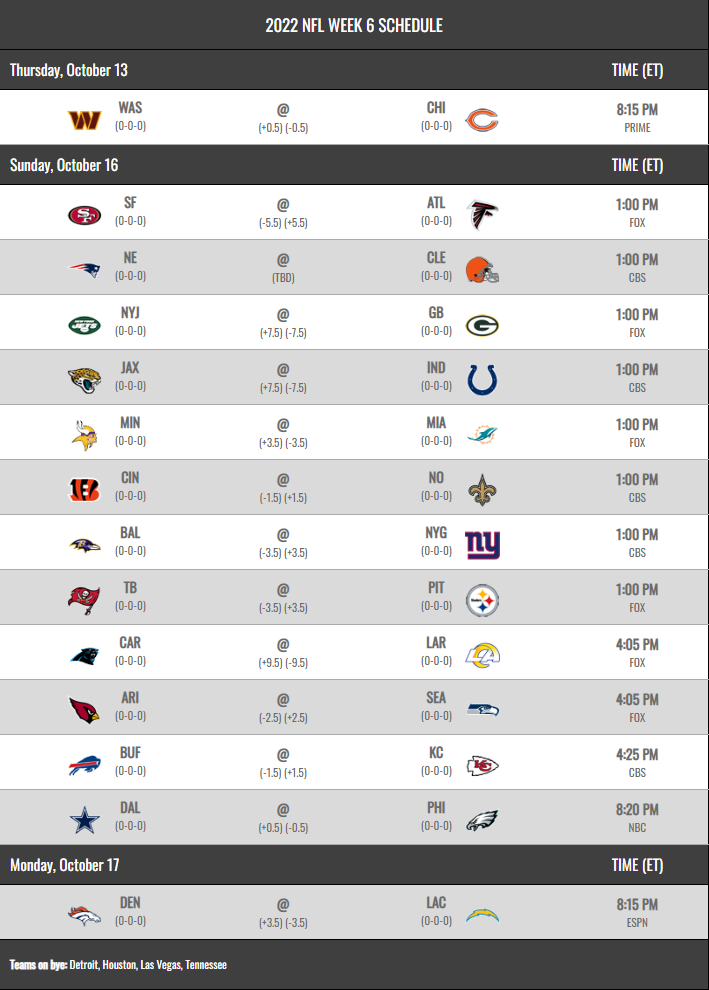The width and height of the screenshot is (709, 990).
Task: Select the DEN team abbreviation
Action: point(130,903)
